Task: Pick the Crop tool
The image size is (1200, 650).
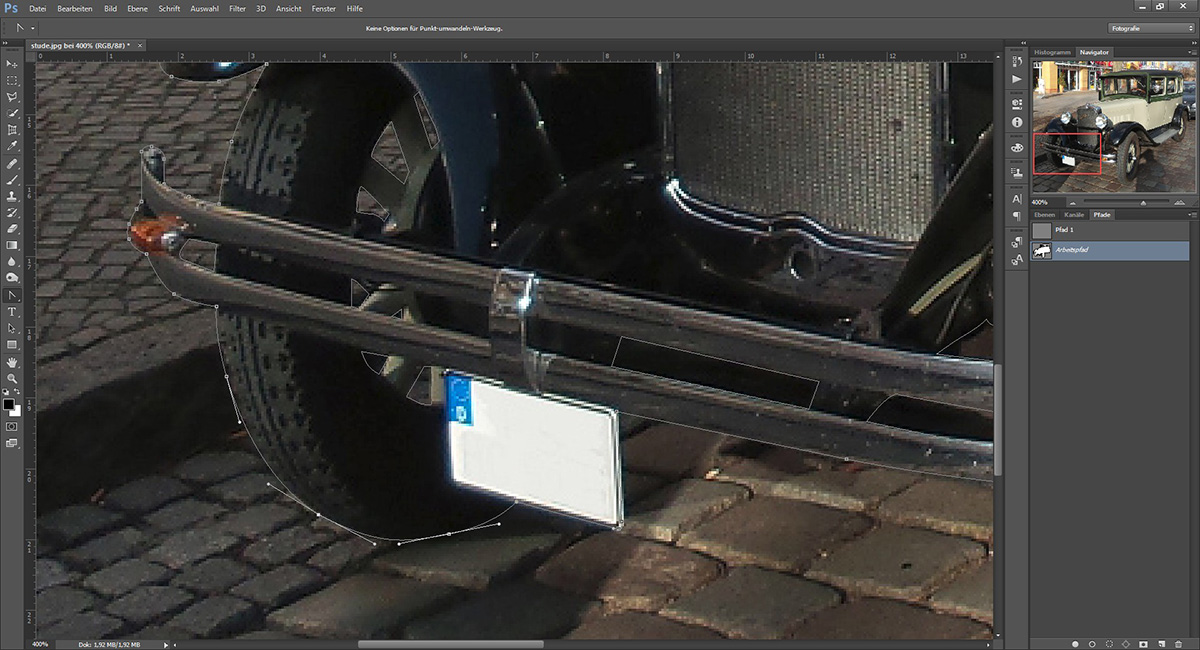Action: click(12, 130)
